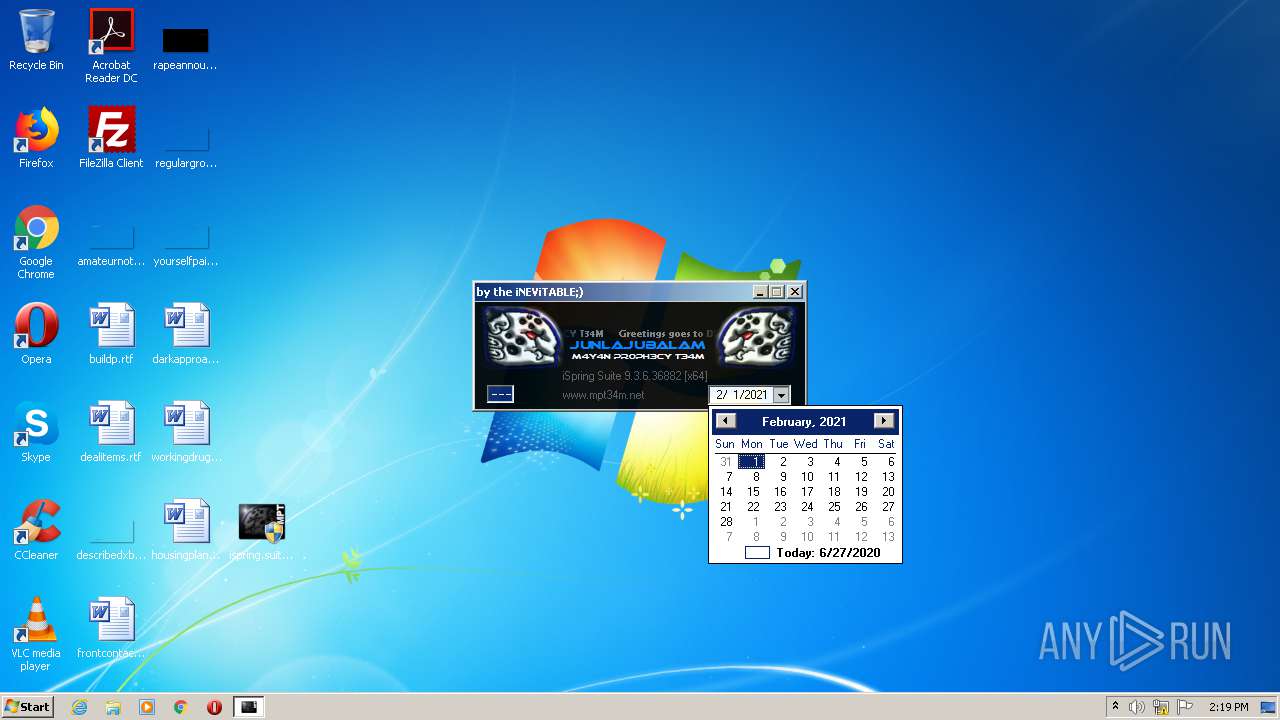Screen dimensions: 1280x720
Task: Go to next month in calendar
Action: [884, 421]
